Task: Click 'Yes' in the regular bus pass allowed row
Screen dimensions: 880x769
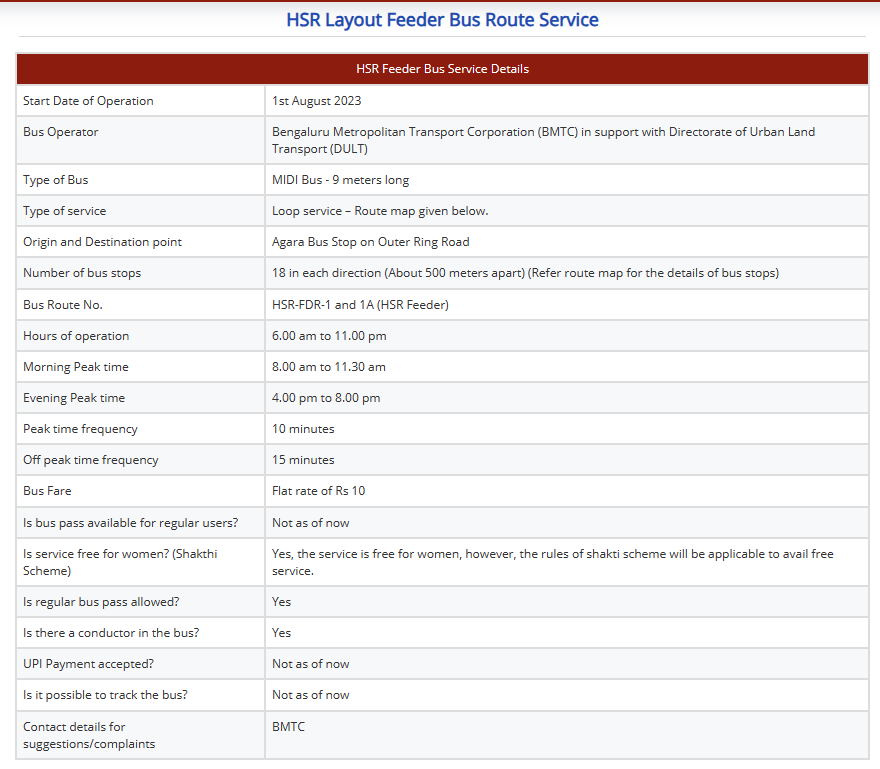Action: coord(282,602)
